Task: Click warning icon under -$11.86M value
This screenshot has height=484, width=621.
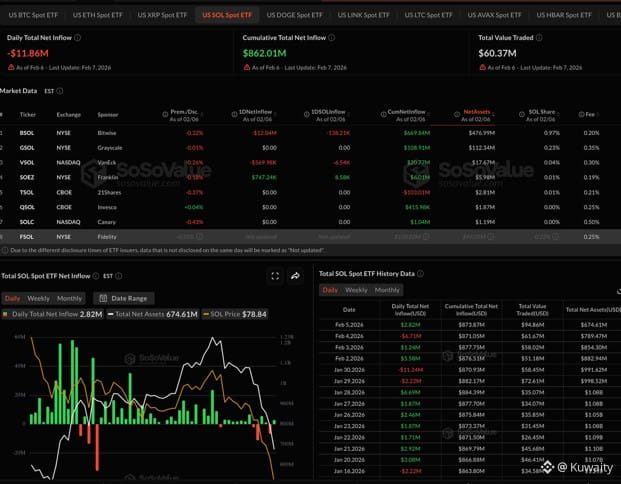Action: pos(11,67)
